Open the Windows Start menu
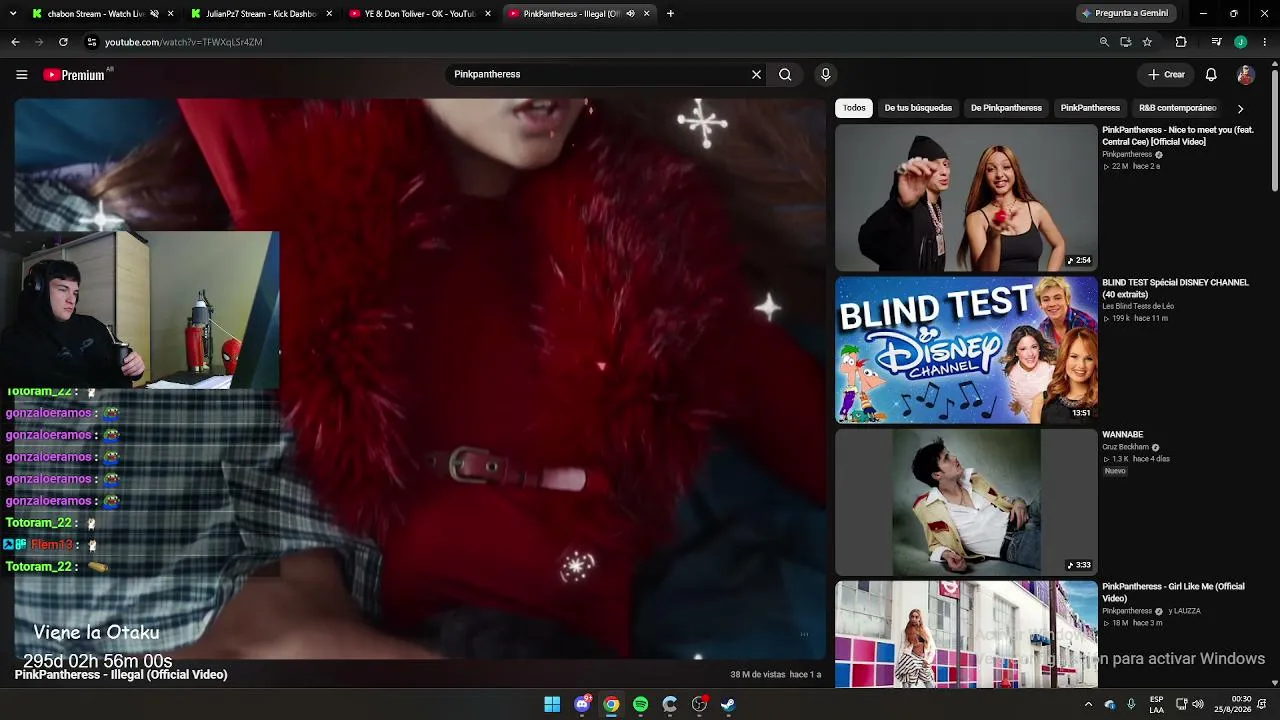 click(x=552, y=704)
